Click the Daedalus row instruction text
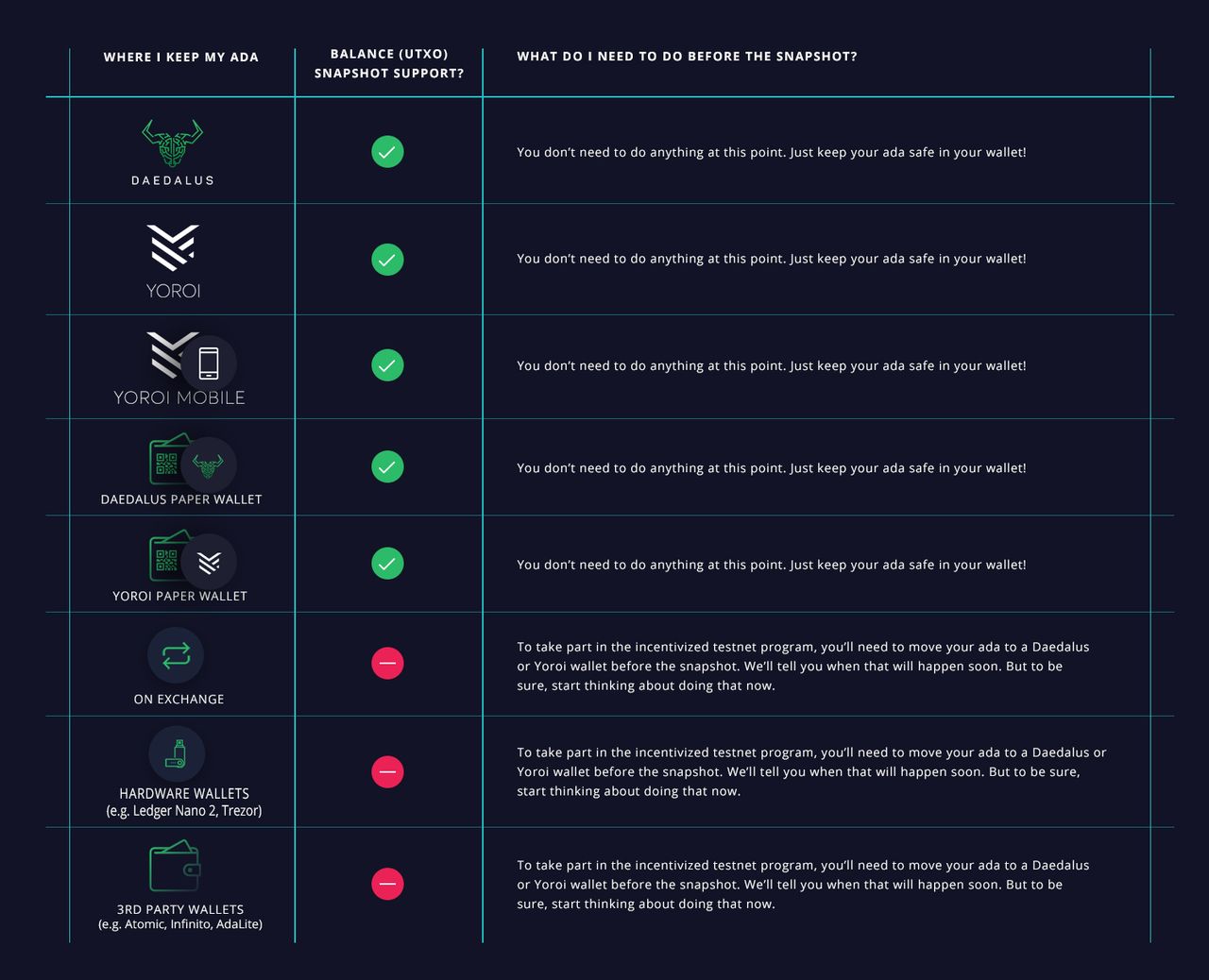This screenshot has width=1209, height=980. click(772, 152)
